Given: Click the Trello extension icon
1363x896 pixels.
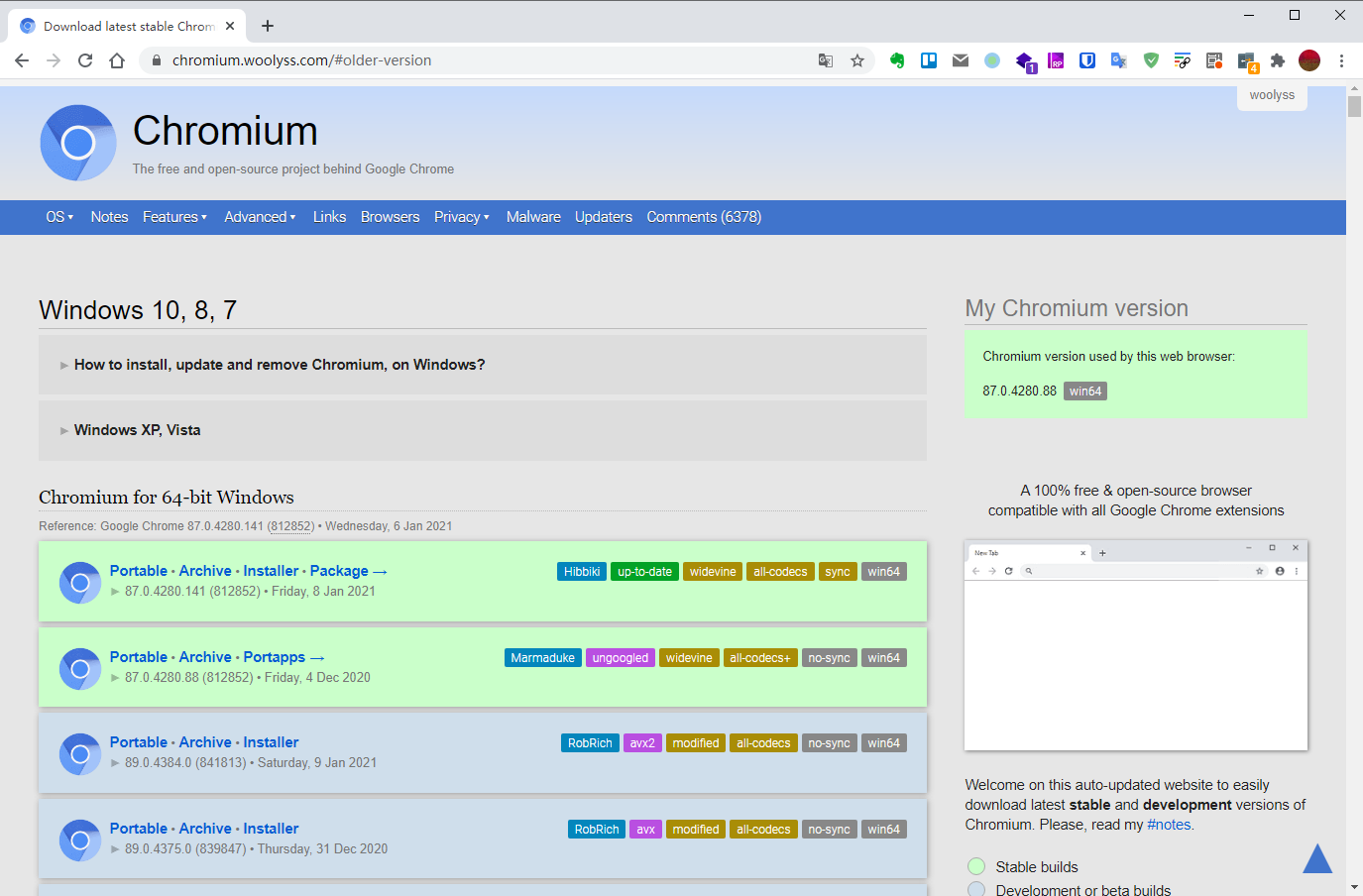Looking at the screenshot, I should pyautogui.click(x=929, y=60).
